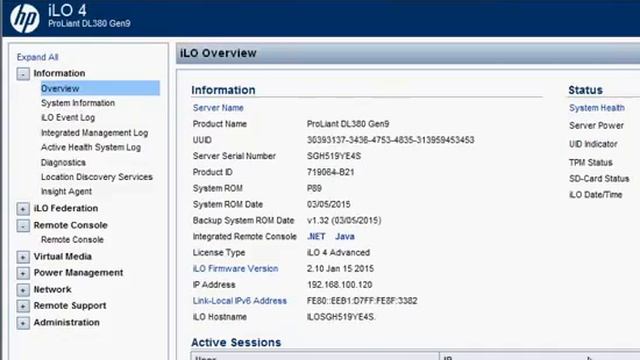Image resolution: width=640 pixels, height=360 pixels.
Task: Click iLO Firmware Version link
Action: pos(236,269)
